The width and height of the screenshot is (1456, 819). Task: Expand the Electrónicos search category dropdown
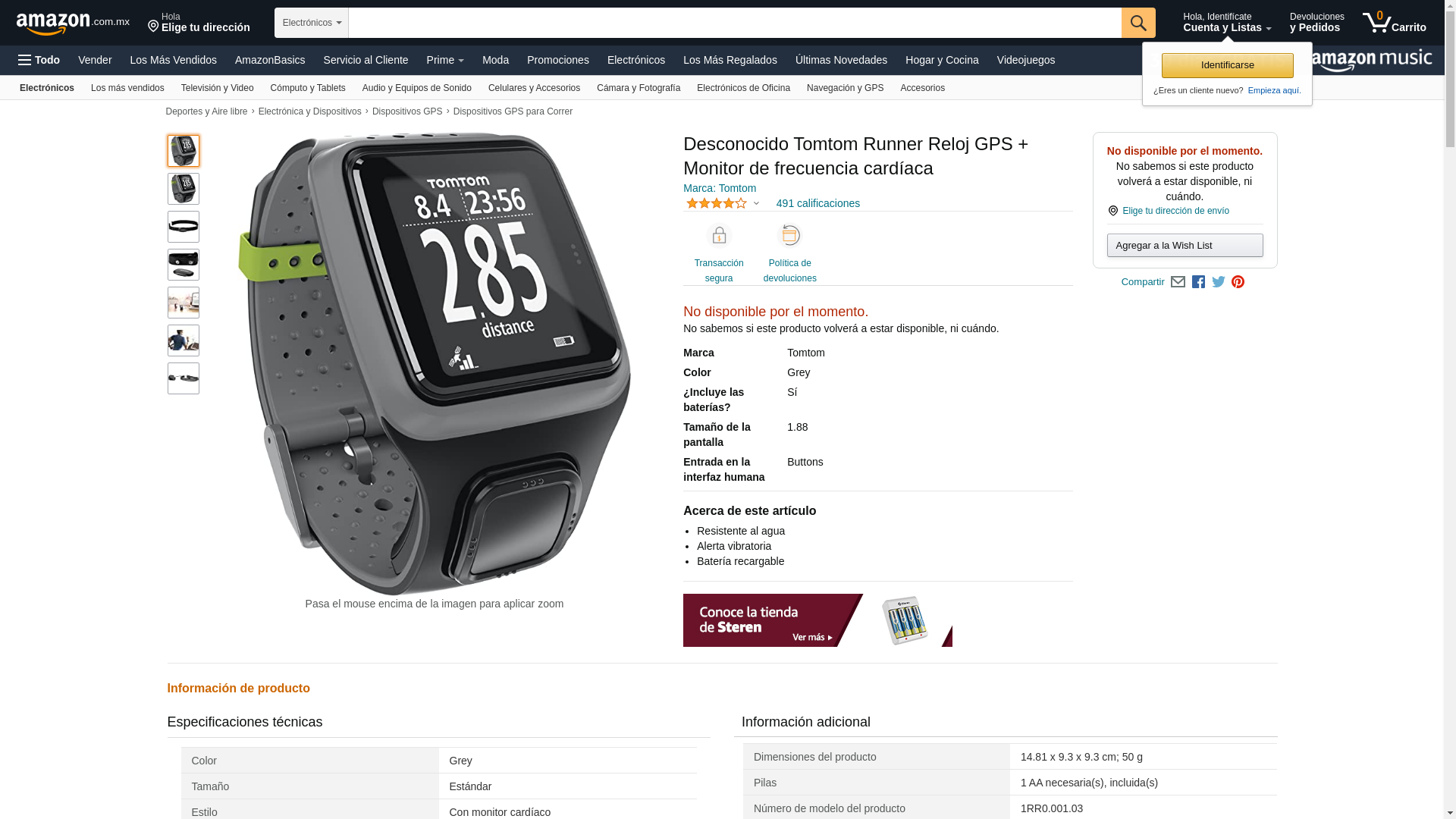point(312,23)
